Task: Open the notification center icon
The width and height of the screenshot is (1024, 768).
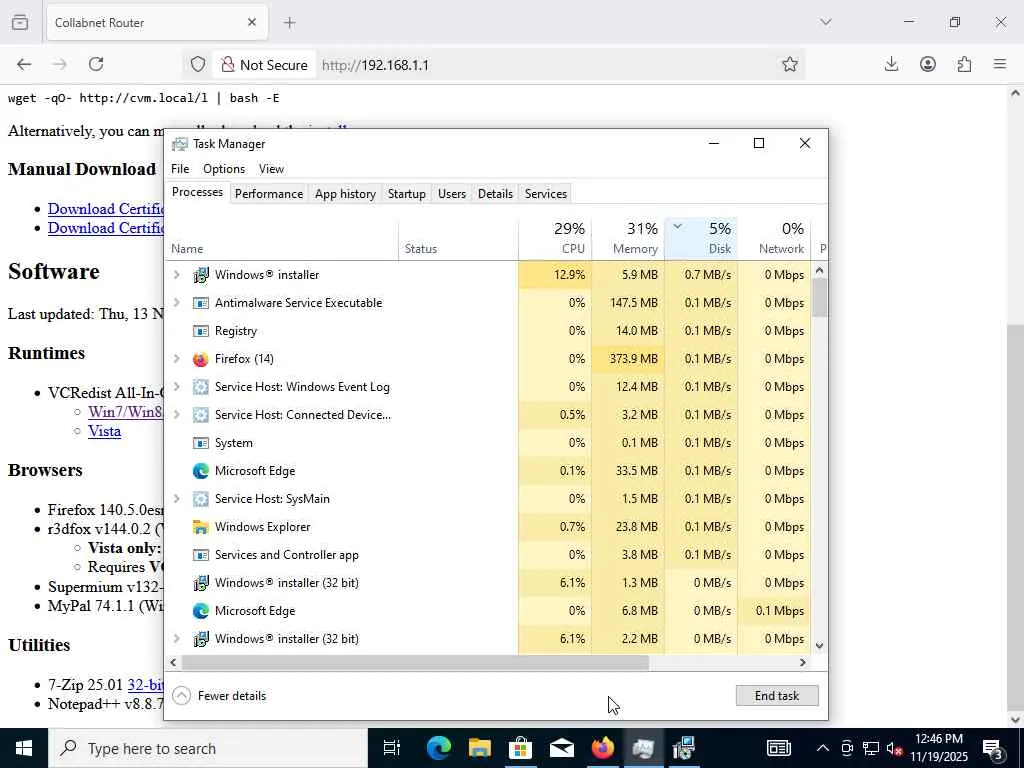Action: 993,748
